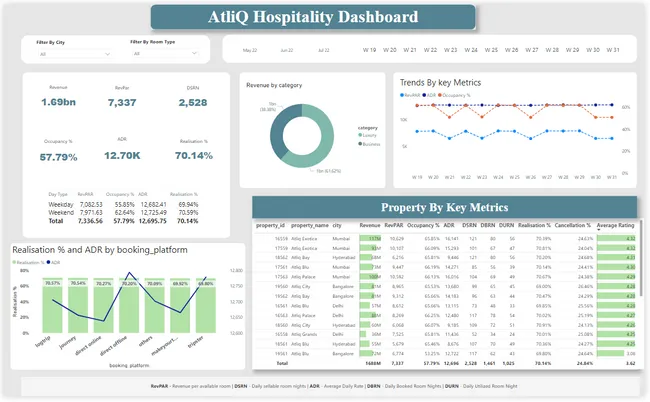Click the ADR legend dot in Trends chart

424,95
